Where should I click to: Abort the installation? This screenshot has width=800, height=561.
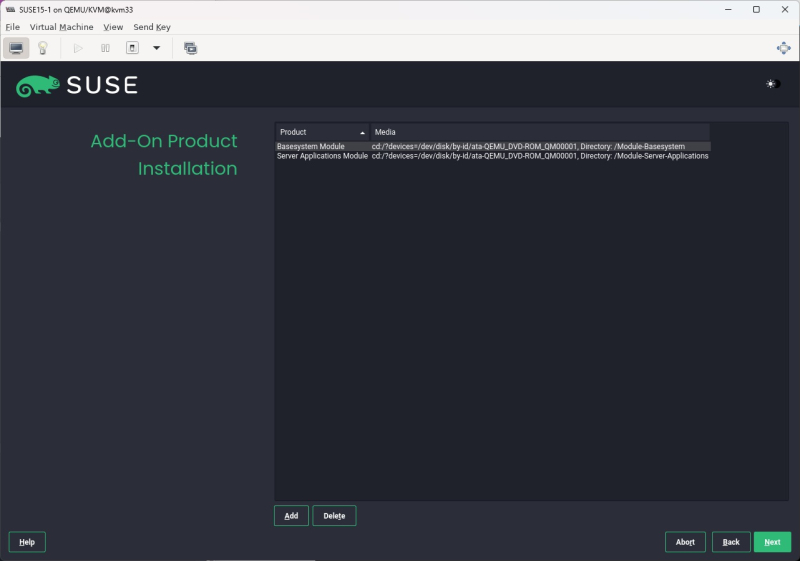tap(685, 542)
